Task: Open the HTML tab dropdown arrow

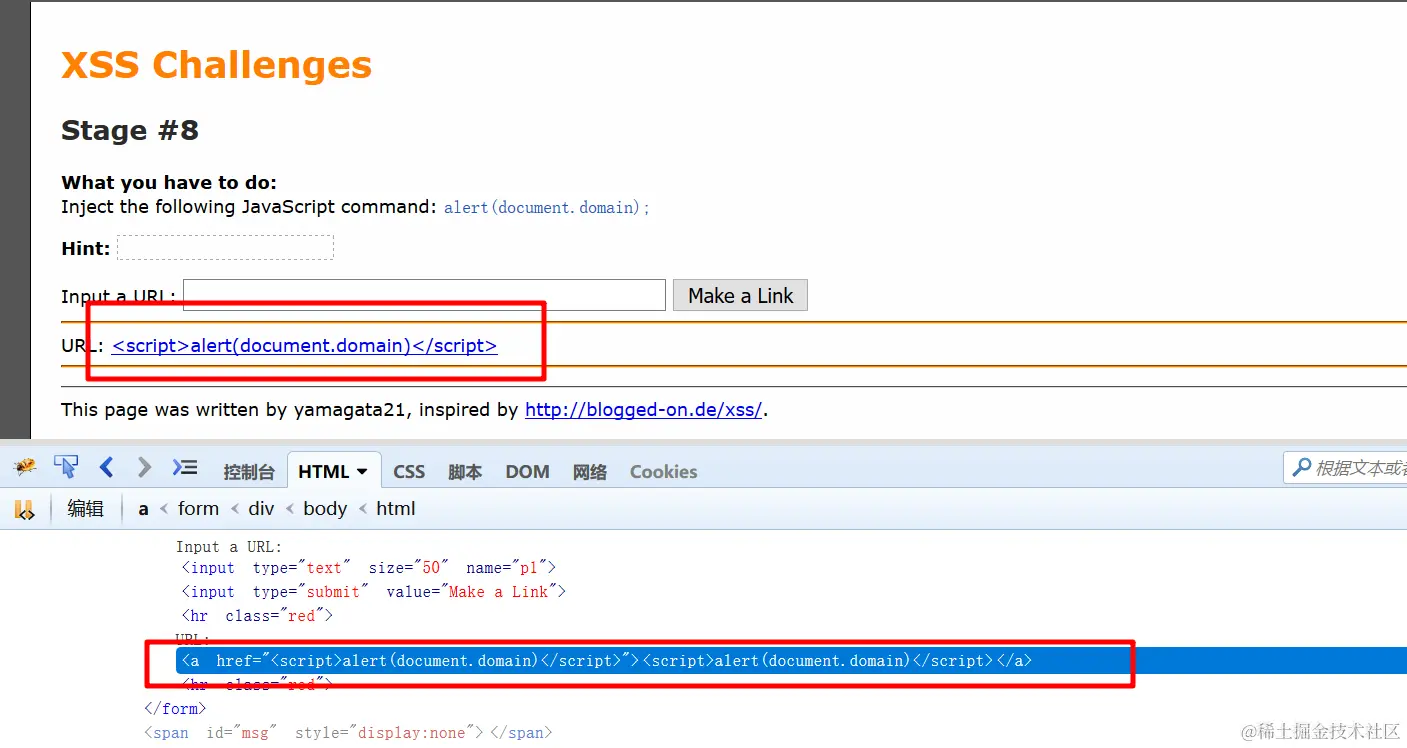Action: click(x=362, y=471)
